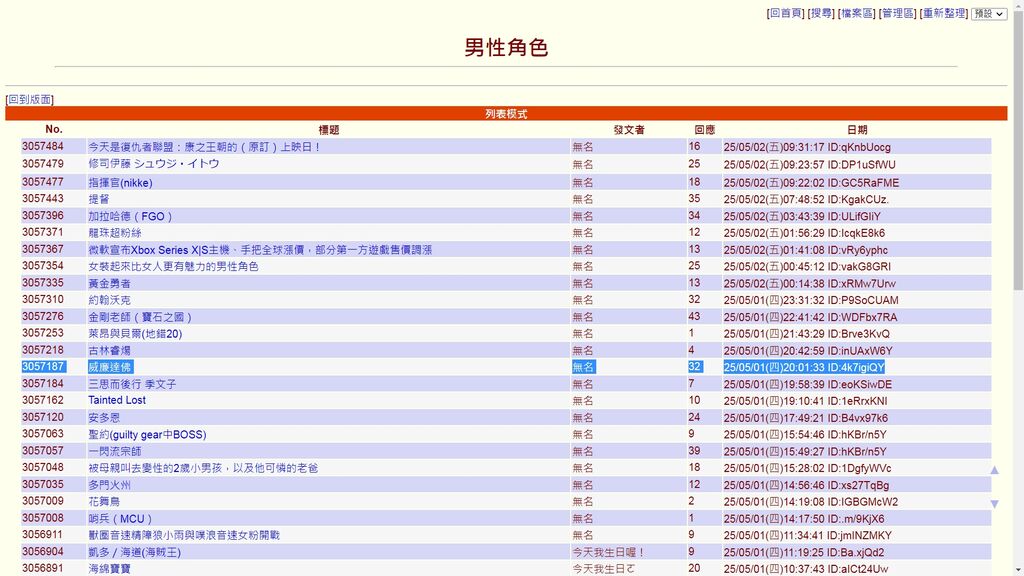Click the down arrow scroll icon
The height and width of the screenshot is (576, 1024).
click(994, 504)
